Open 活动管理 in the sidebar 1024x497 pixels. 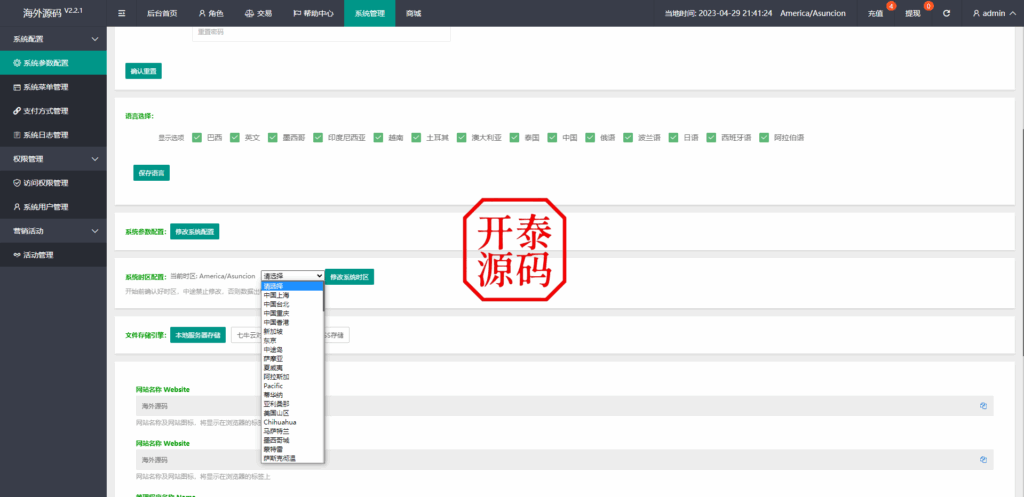(x=53, y=255)
